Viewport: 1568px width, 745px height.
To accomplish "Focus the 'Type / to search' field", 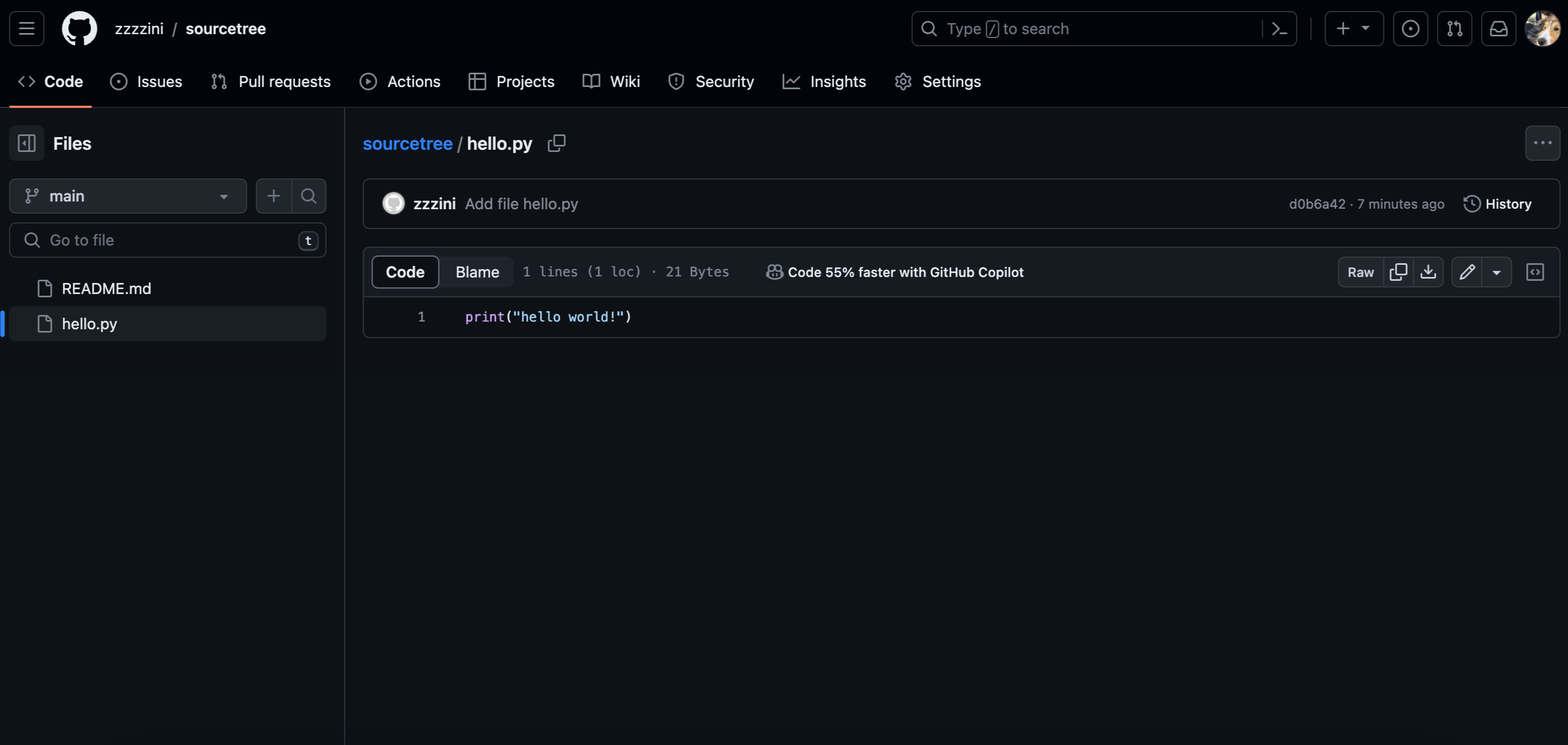I will [1104, 29].
